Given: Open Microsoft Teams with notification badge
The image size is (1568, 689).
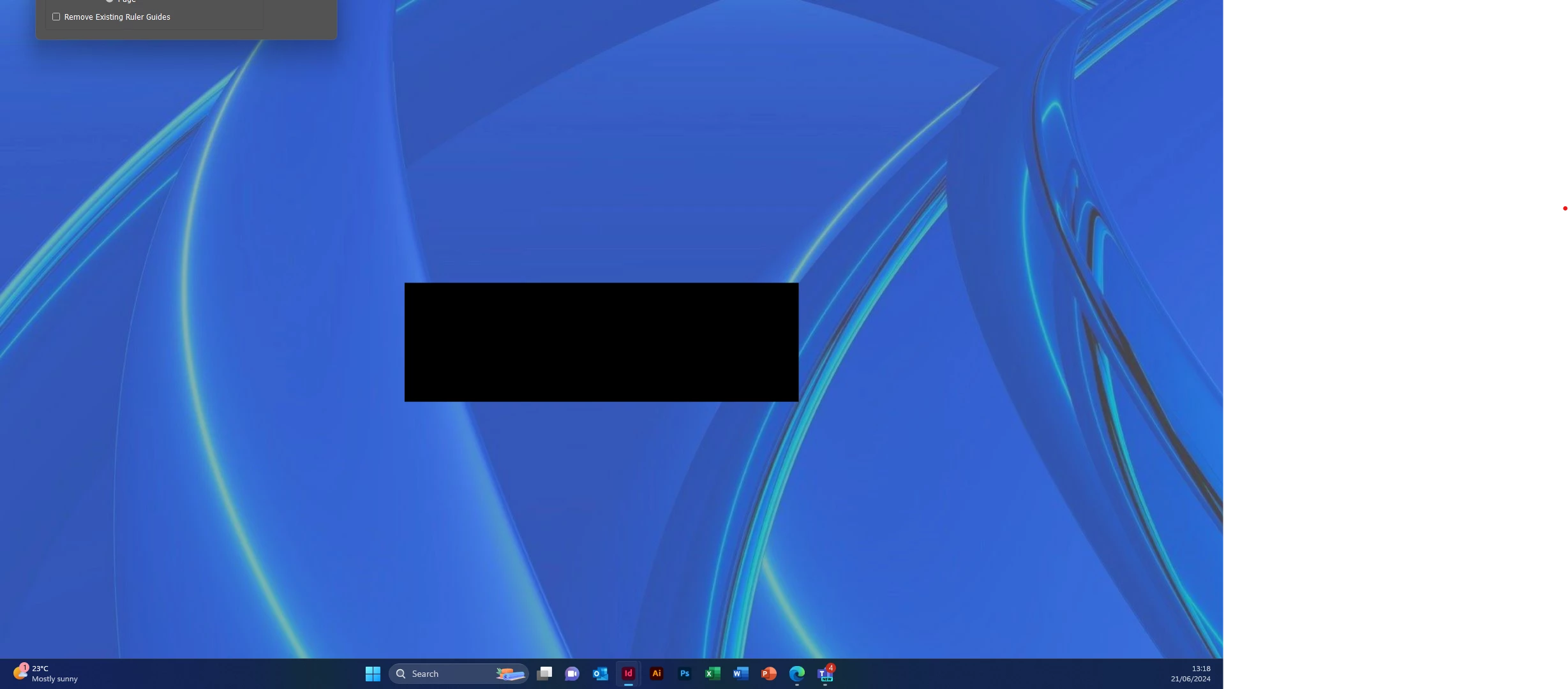Looking at the screenshot, I should 825,674.
